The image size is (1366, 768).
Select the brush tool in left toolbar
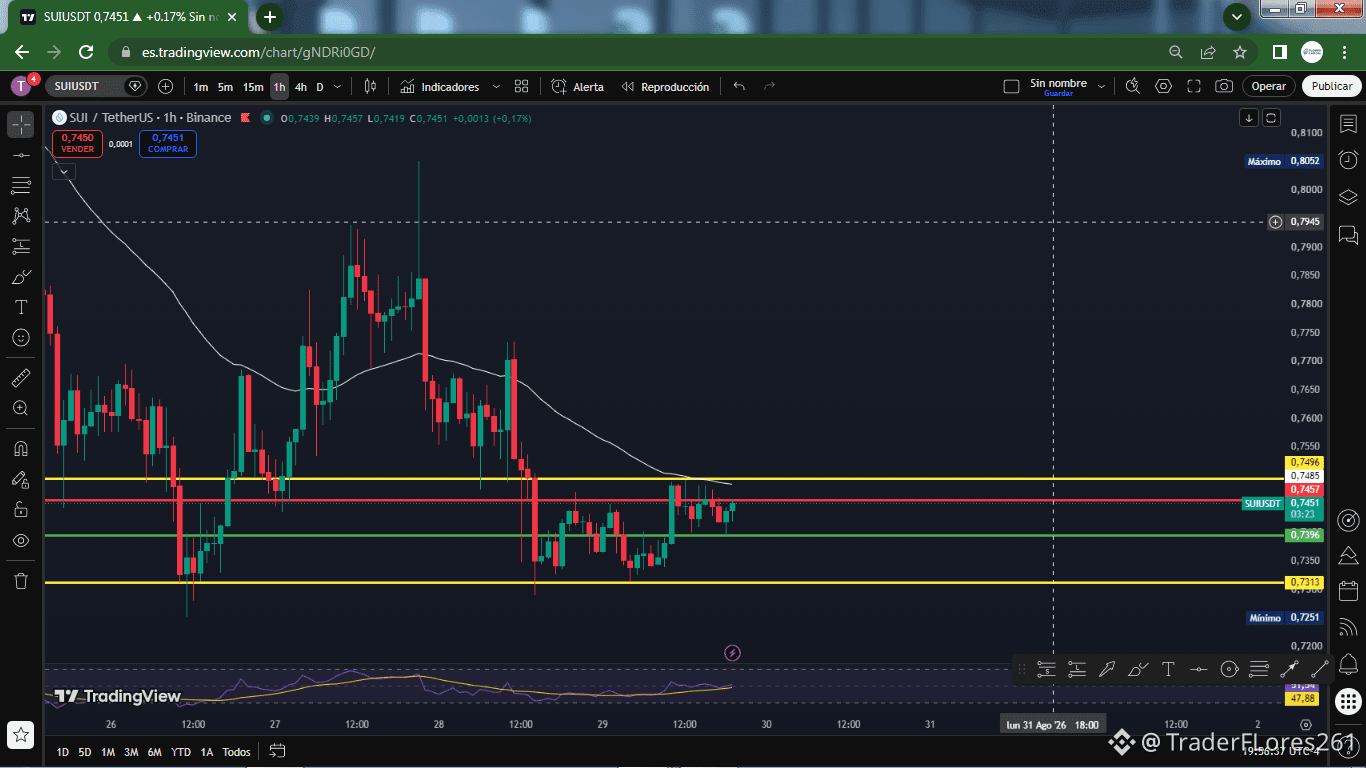tap(21, 277)
